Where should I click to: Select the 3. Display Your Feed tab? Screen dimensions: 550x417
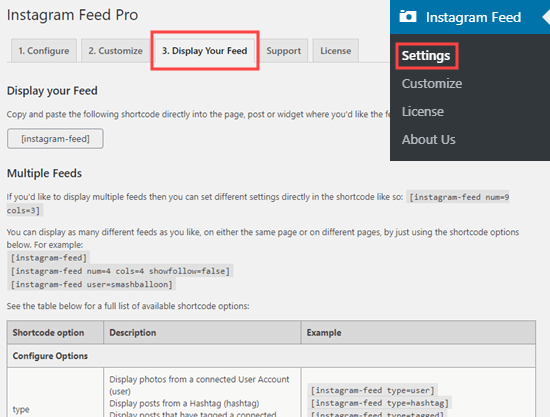[204, 51]
